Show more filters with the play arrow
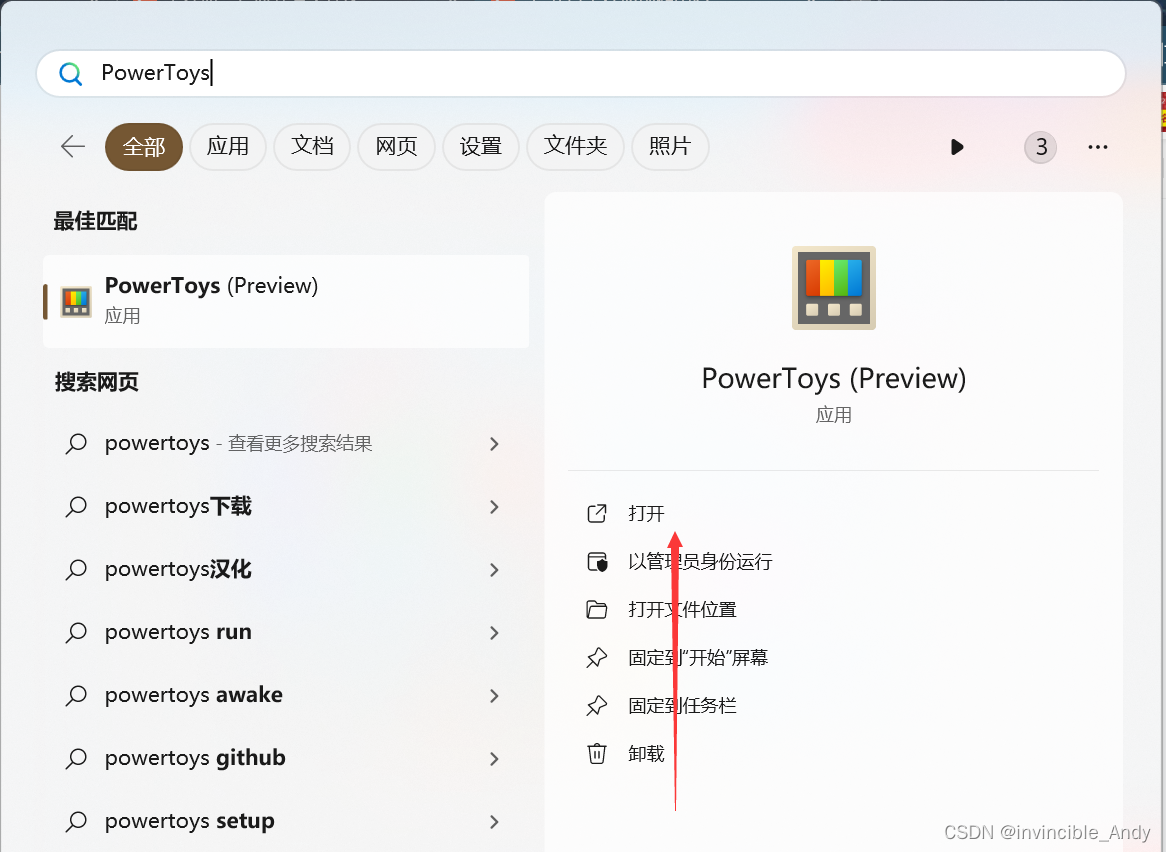The image size is (1166, 852). coord(957,147)
